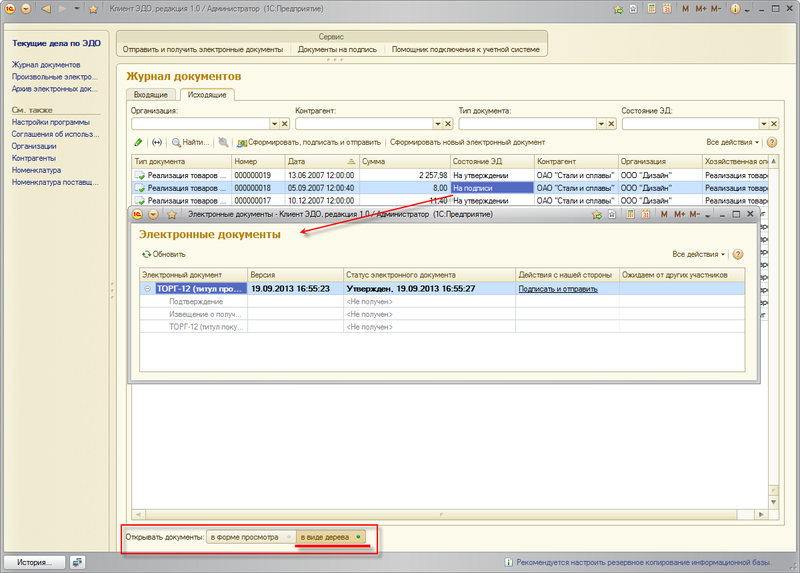Click the windows list icon beside История
This screenshot has height=573, width=800.
[x=78, y=562]
